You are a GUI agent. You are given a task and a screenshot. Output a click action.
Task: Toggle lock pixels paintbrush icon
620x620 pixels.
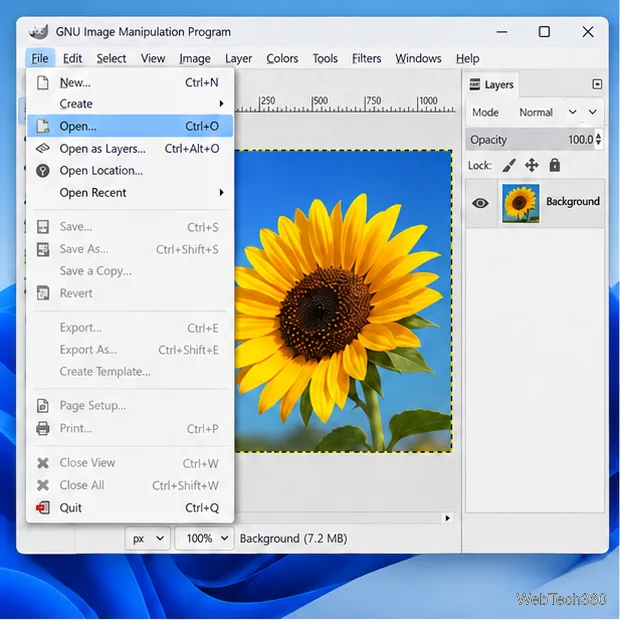click(509, 165)
